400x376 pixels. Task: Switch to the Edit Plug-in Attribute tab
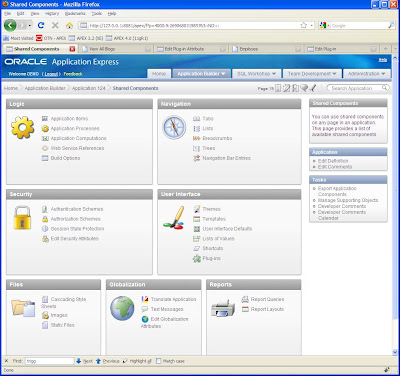[x=191, y=49]
